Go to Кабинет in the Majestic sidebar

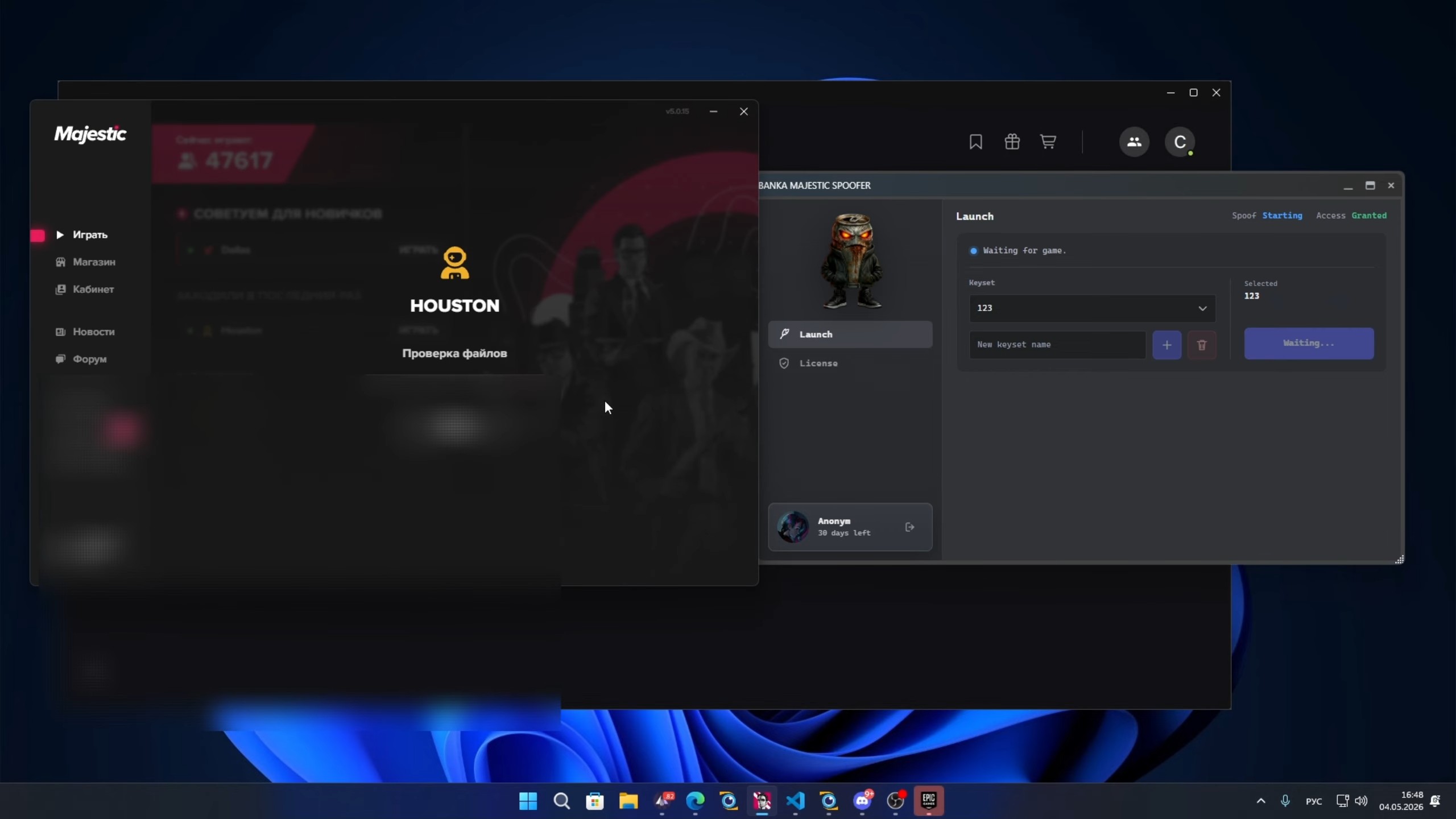coord(85,289)
